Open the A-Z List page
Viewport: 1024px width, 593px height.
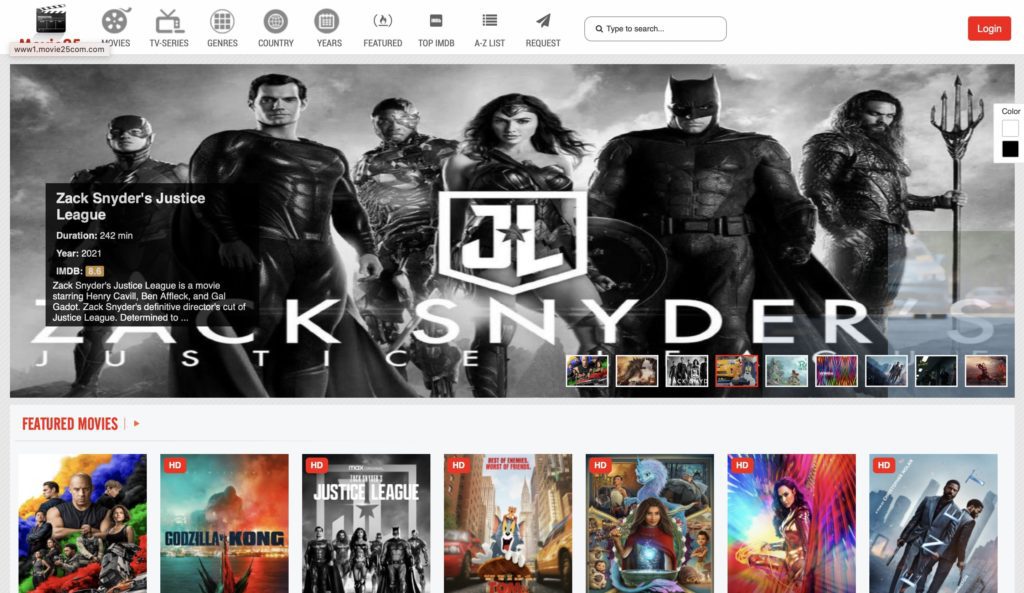[x=490, y=27]
